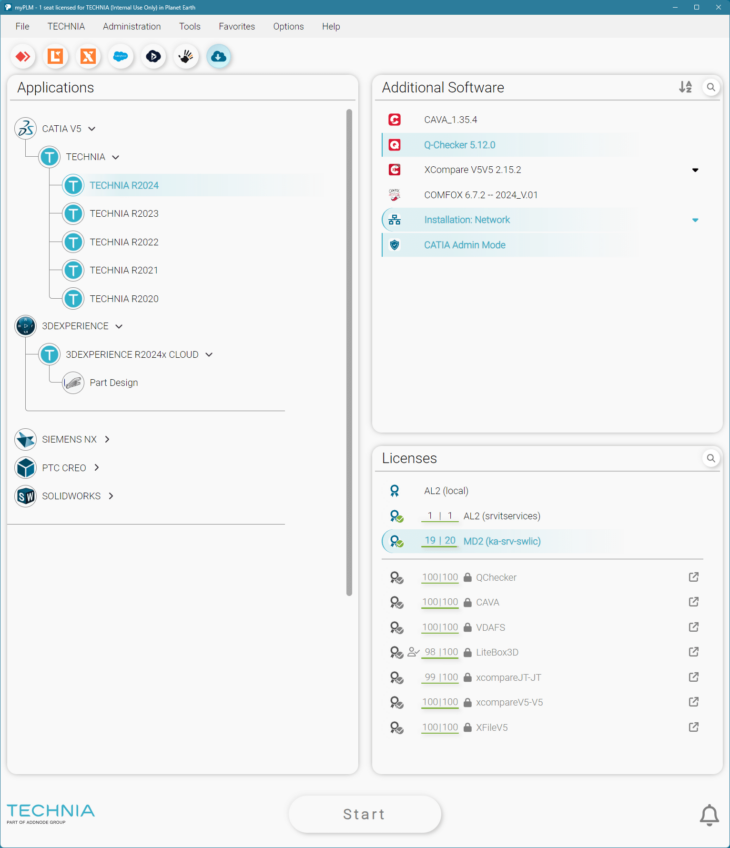Screen dimensions: 730x848
Task: Click the Applications panel scrollbar
Action: [349, 352]
